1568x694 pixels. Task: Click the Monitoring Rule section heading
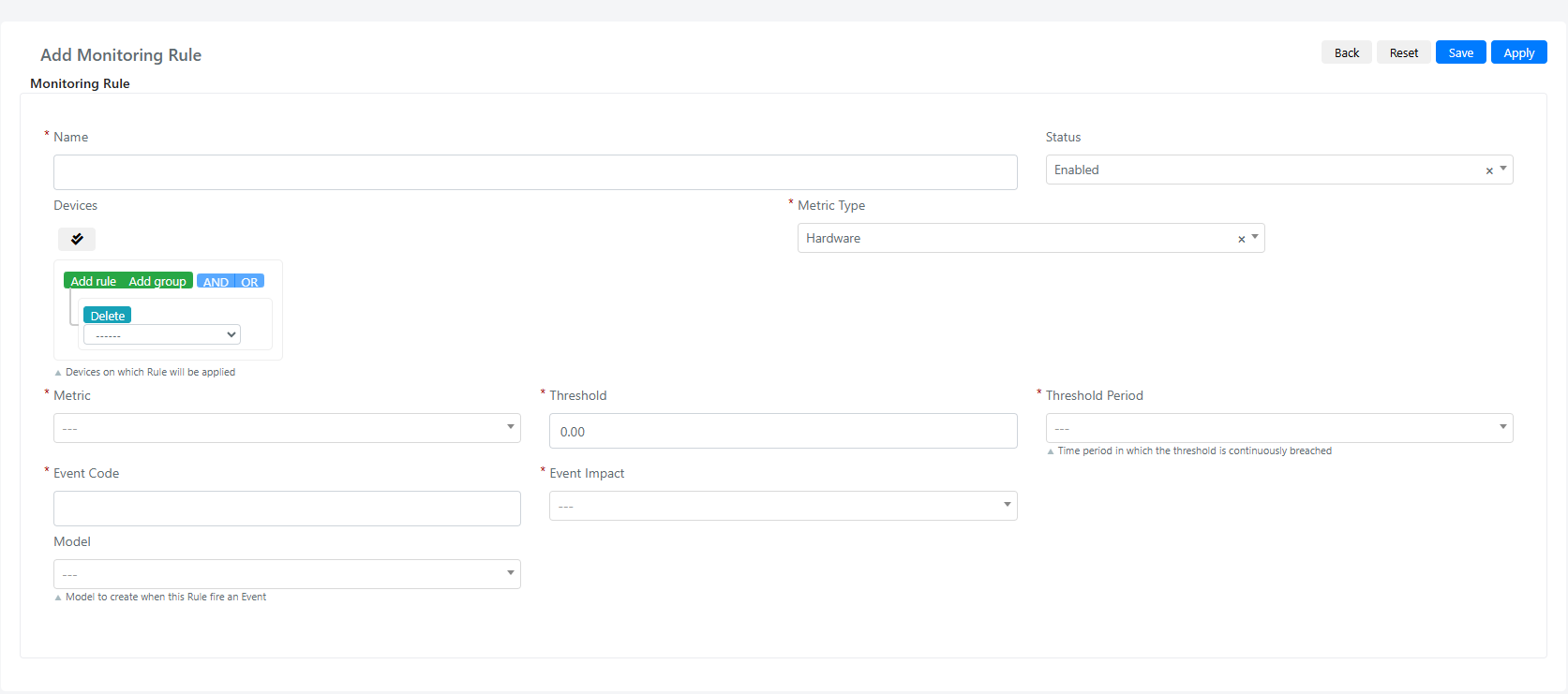pos(80,83)
